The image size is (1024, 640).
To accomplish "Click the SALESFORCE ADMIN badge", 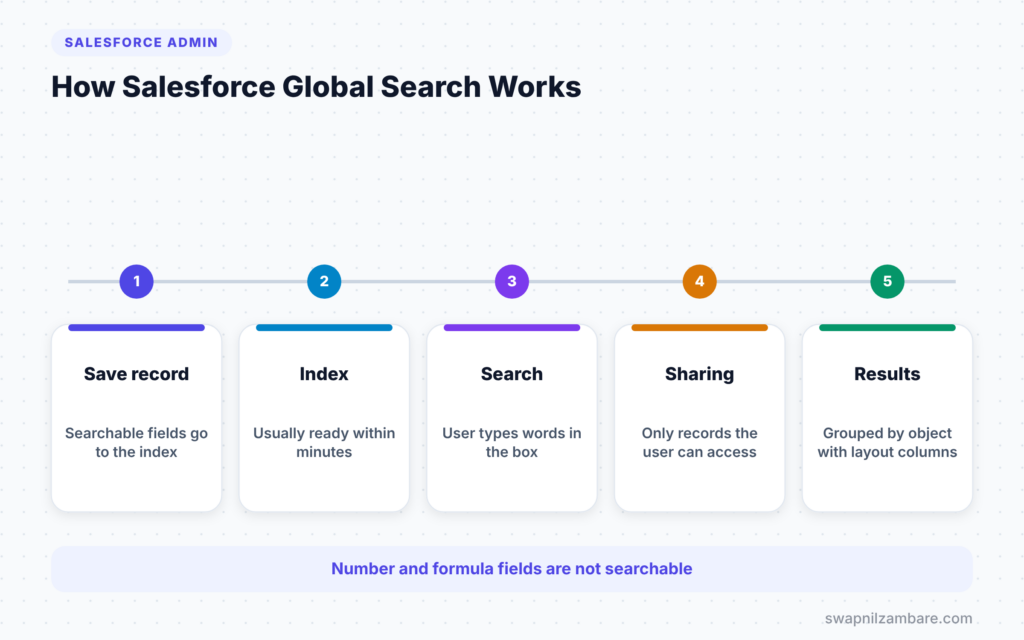I will coord(141,42).
